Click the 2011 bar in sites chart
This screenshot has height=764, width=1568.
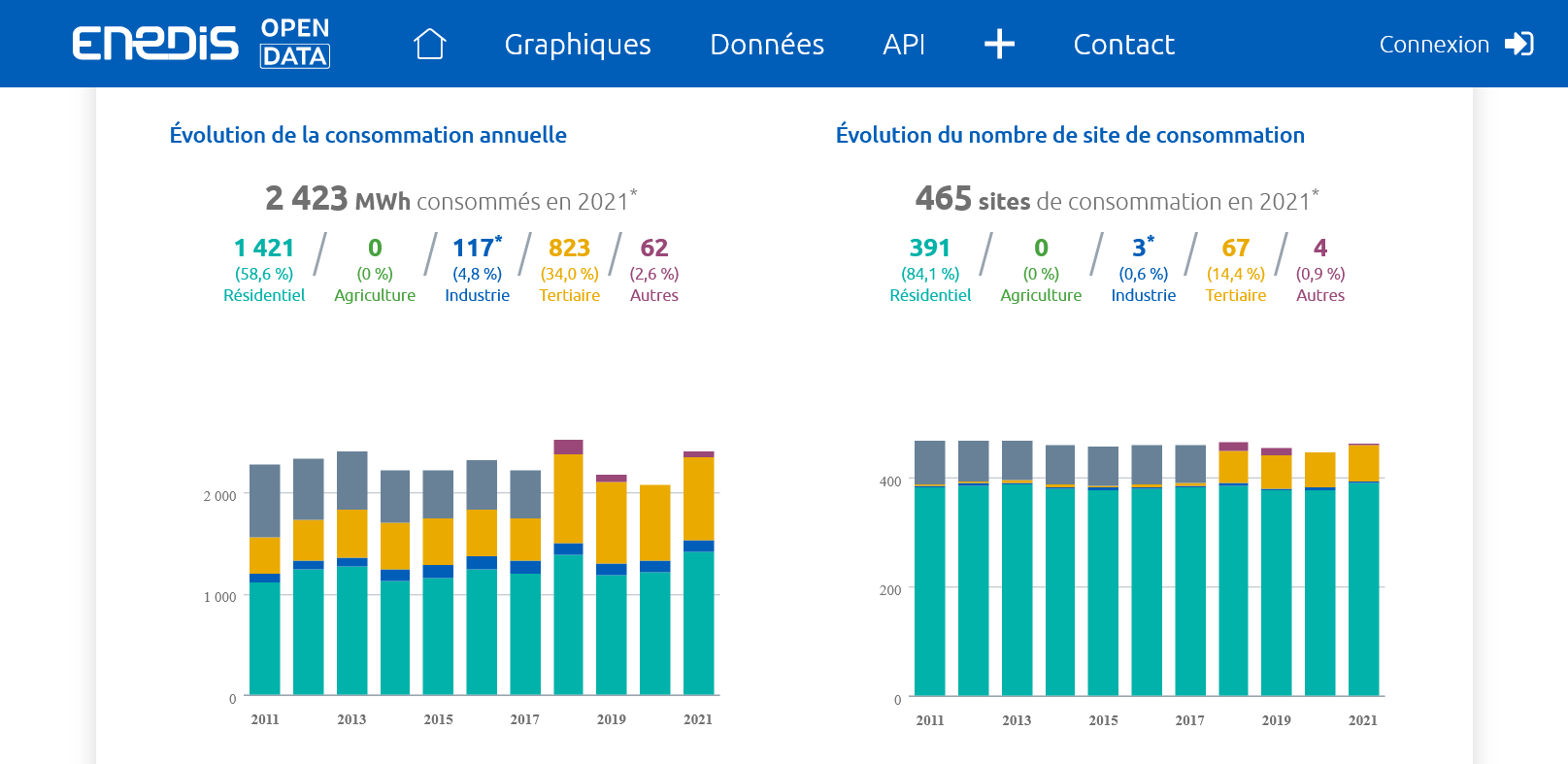[x=929, y=582]
